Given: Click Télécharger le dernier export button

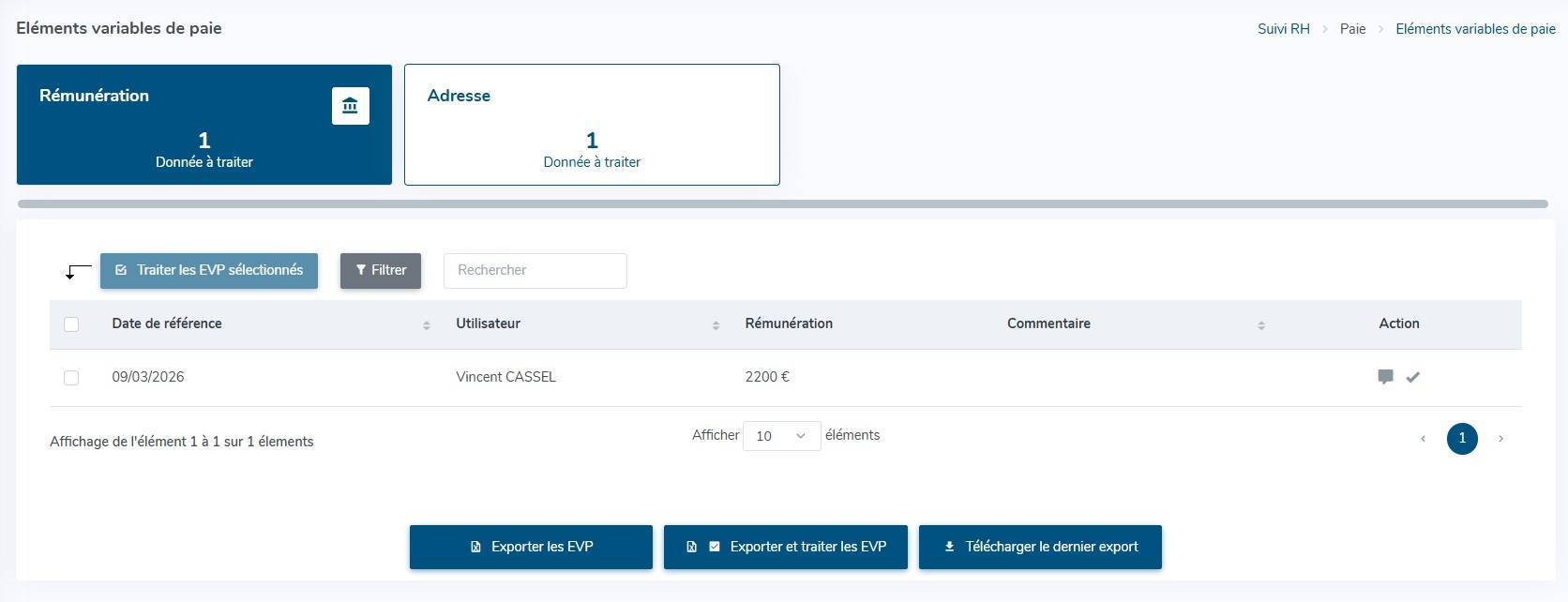Looking at the screenshot, I should 1040,547.
